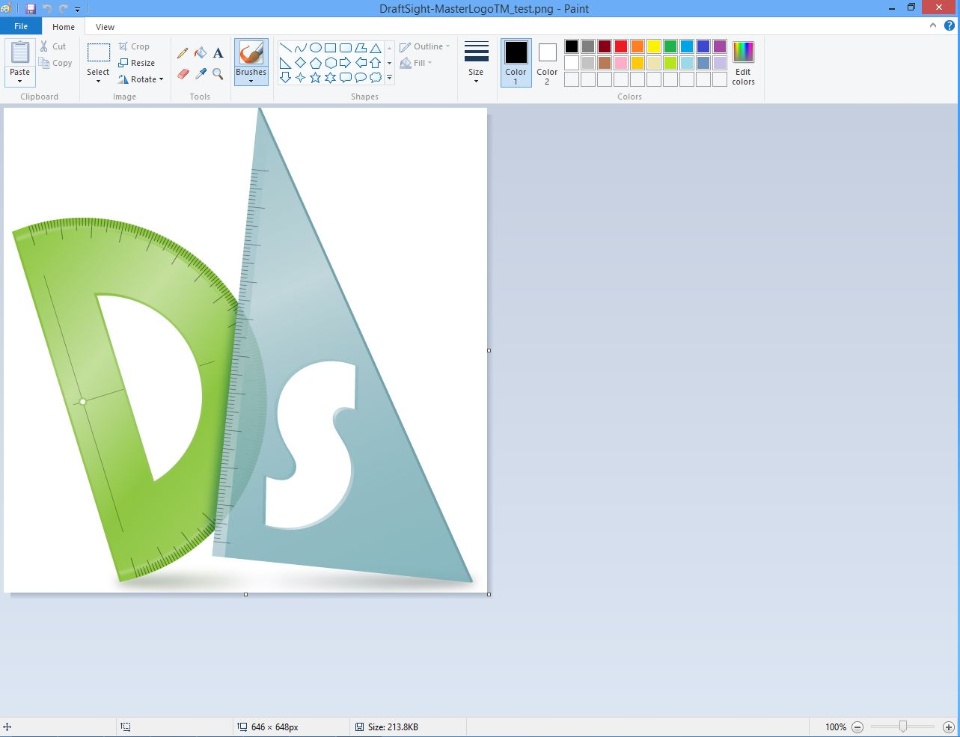The image size is (960, 737).
Task: Select the Pencil tool
Action: pos(182,53)
